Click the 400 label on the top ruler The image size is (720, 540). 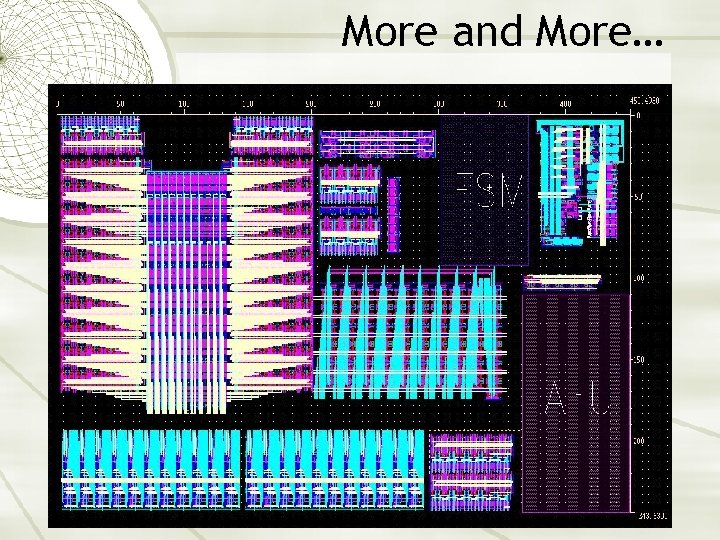tap(565, 104)
